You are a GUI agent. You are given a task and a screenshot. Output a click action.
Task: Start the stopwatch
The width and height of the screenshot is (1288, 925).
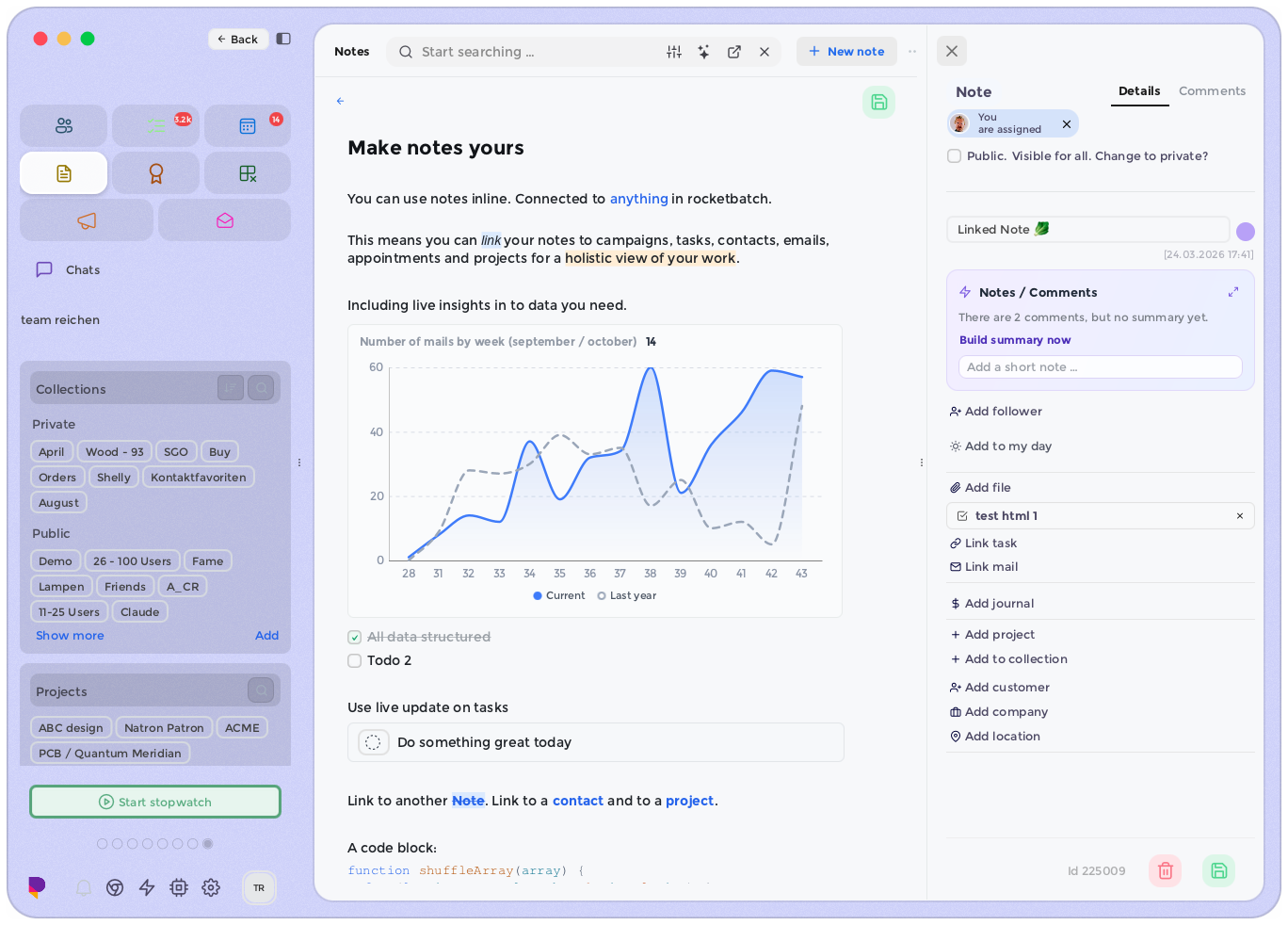tap(155, 803)
